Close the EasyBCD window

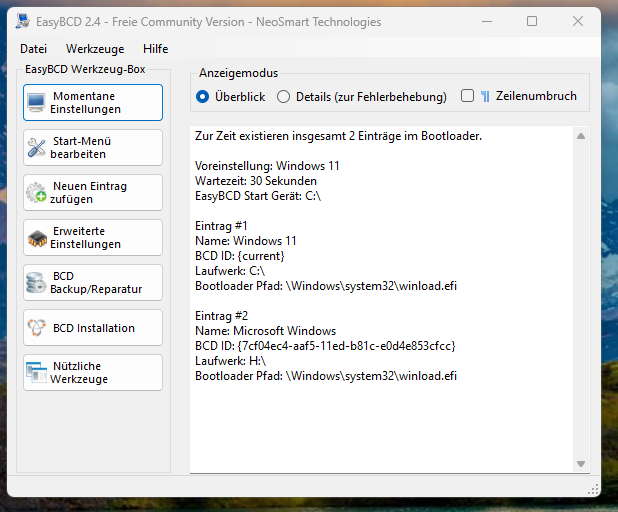578,21
